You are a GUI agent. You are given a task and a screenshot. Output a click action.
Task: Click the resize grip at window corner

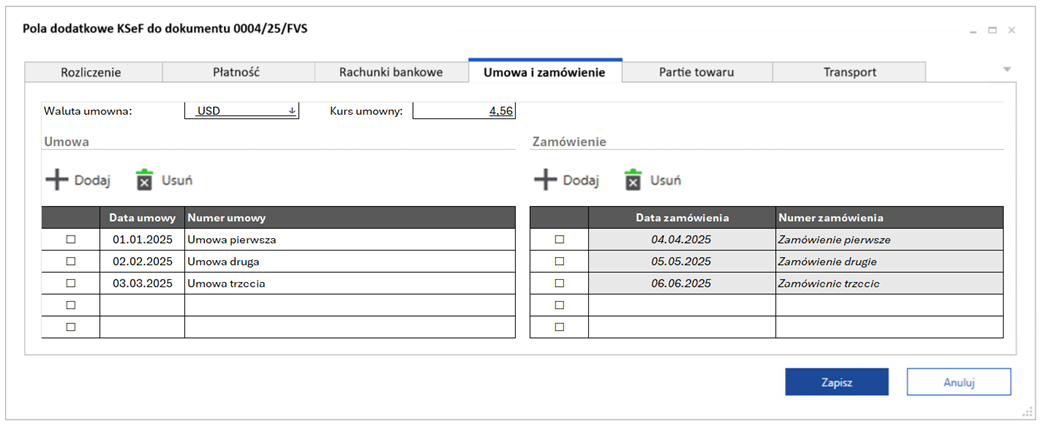click(1027, 412)
